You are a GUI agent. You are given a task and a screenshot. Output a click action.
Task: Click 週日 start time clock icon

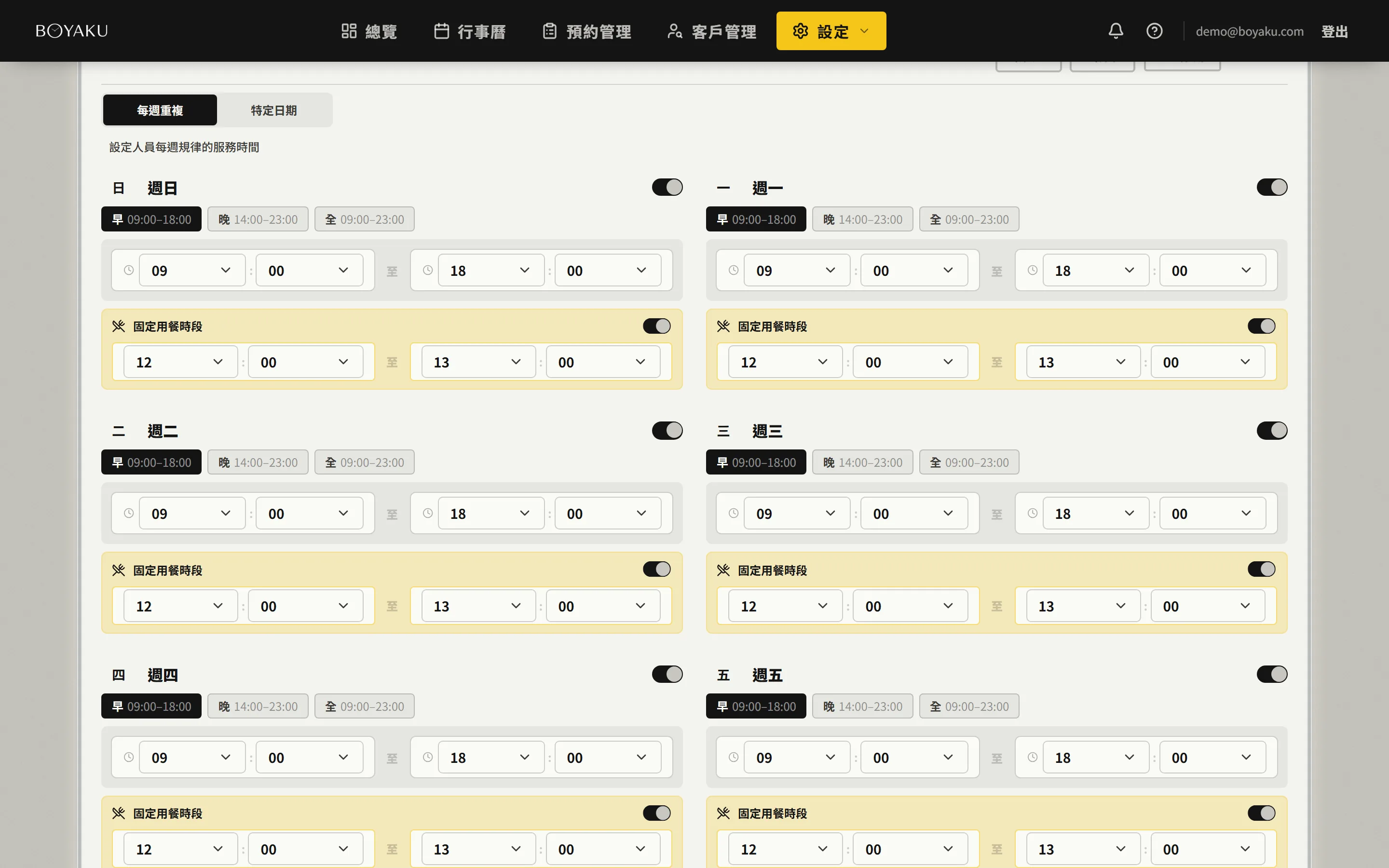point(129,271)
